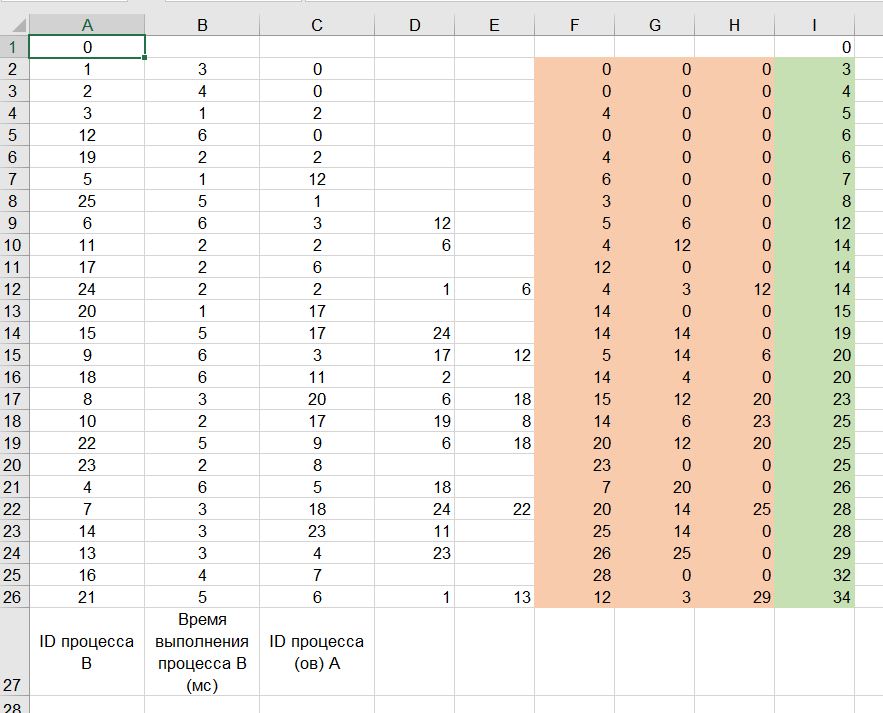This screenshot has height=713, width=883.
Task: Select column D header
Action: coord(414,25)
